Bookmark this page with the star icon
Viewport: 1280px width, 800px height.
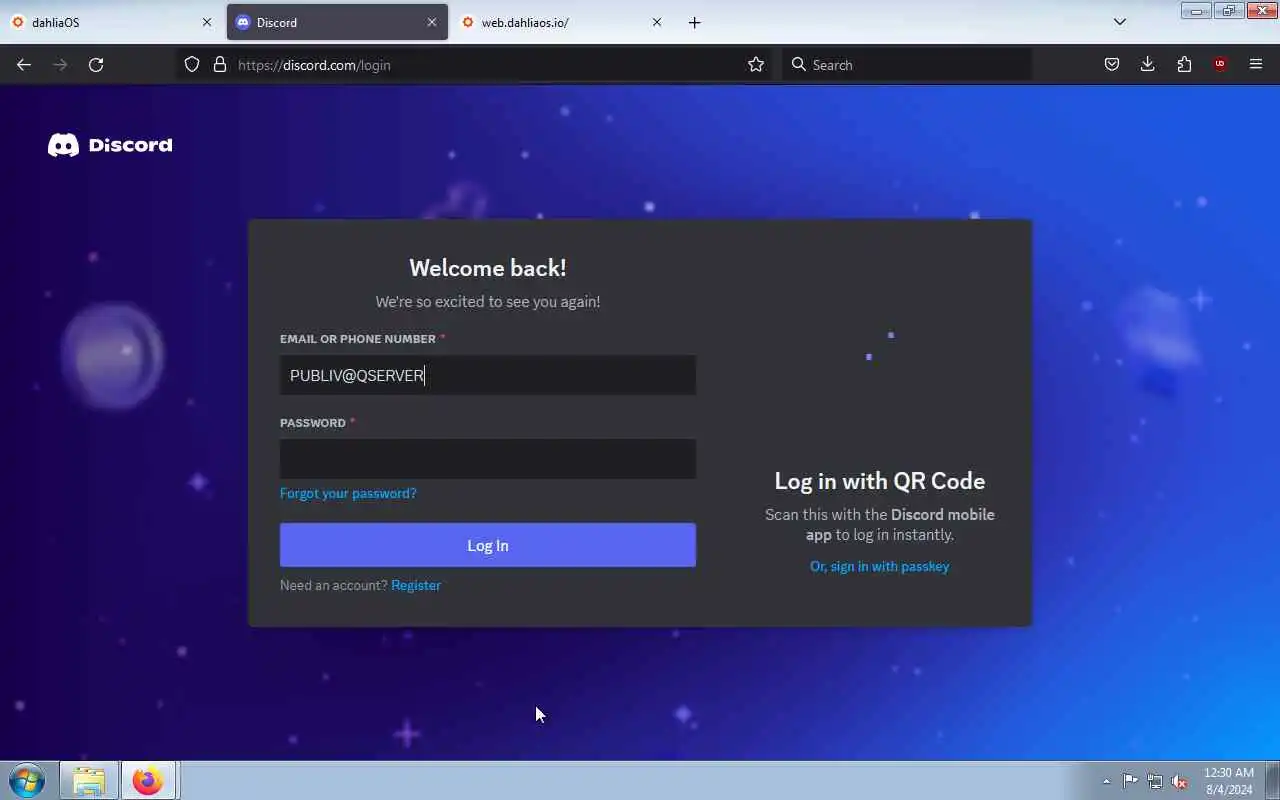[x=756, y=64]
